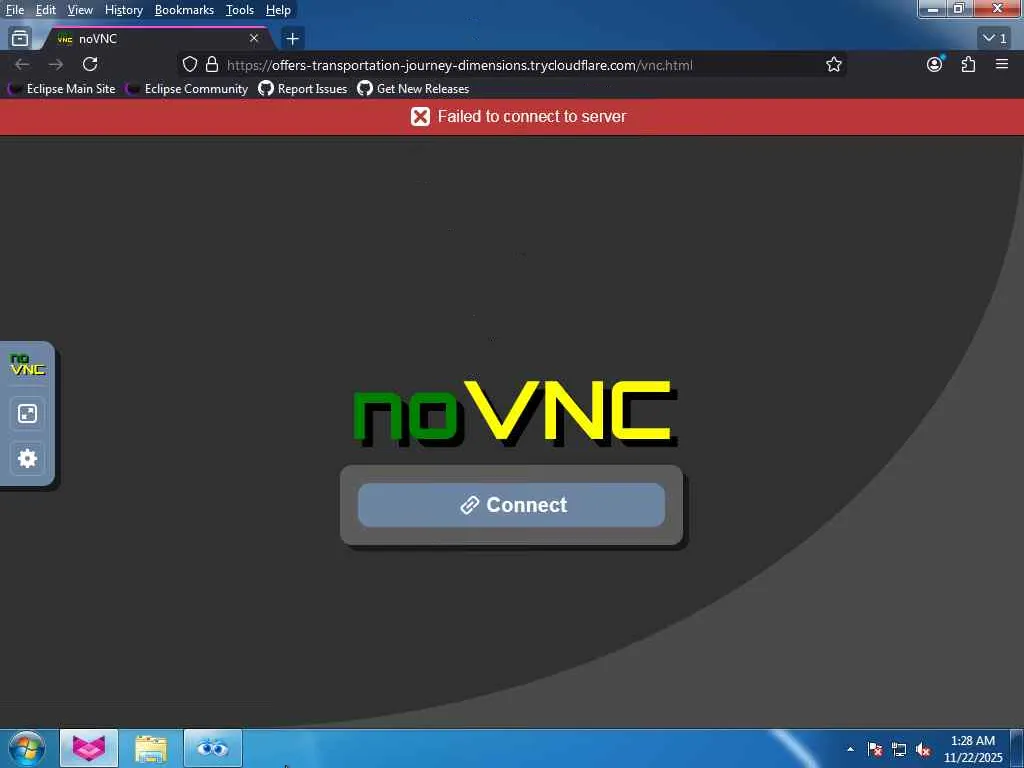Click the Connect button

[x=511, y=505]
